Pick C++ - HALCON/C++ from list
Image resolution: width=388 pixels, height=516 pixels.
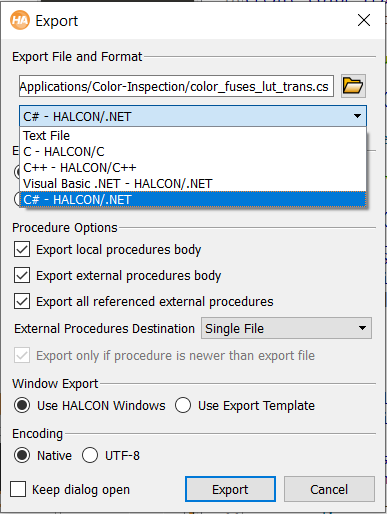193,168
